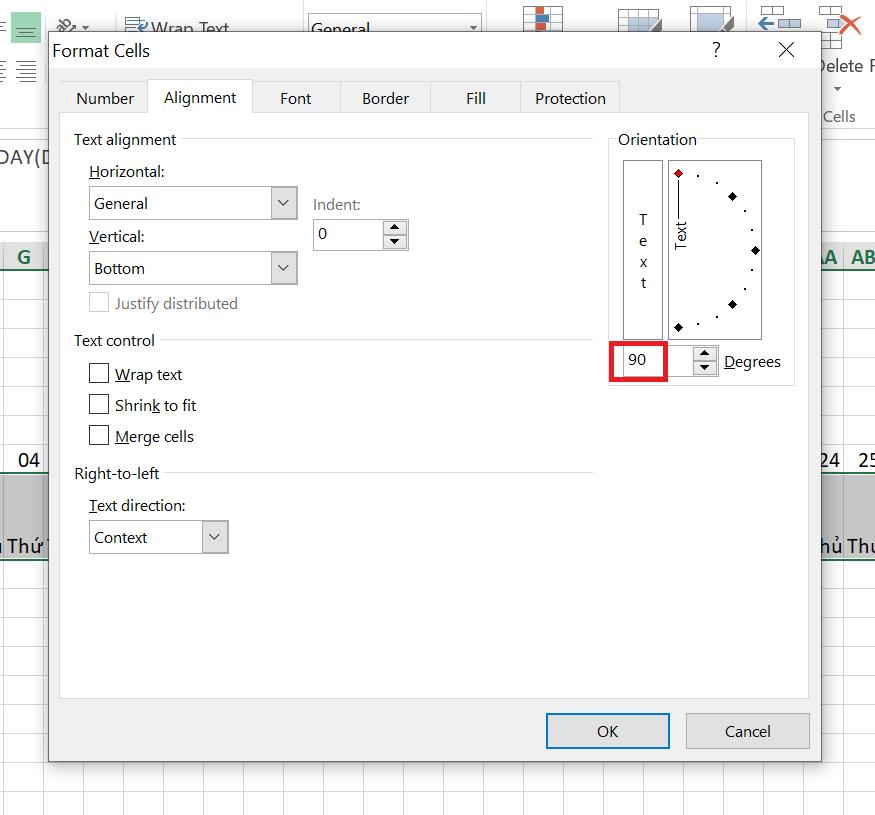Click the Cell Styles icon
Viewport: 875px width, 815px height.
(x=711, y=20)
